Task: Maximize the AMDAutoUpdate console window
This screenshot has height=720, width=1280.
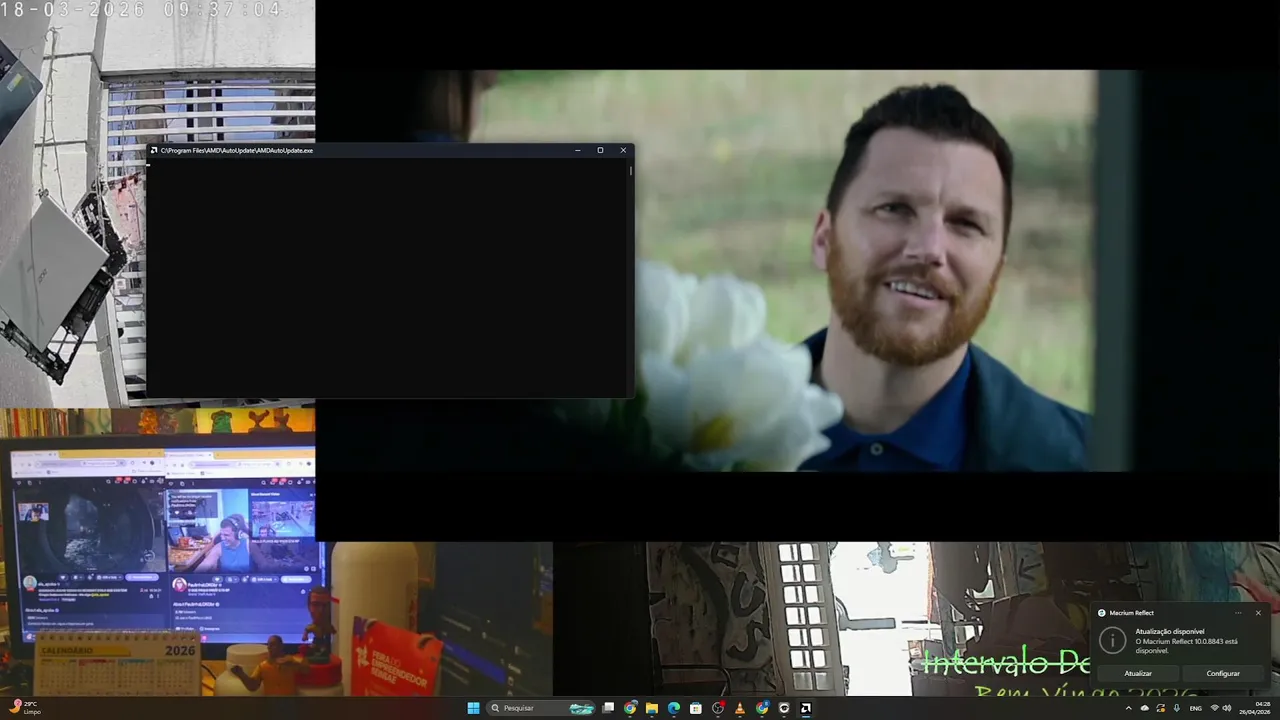Action: (x=600, y=150)
